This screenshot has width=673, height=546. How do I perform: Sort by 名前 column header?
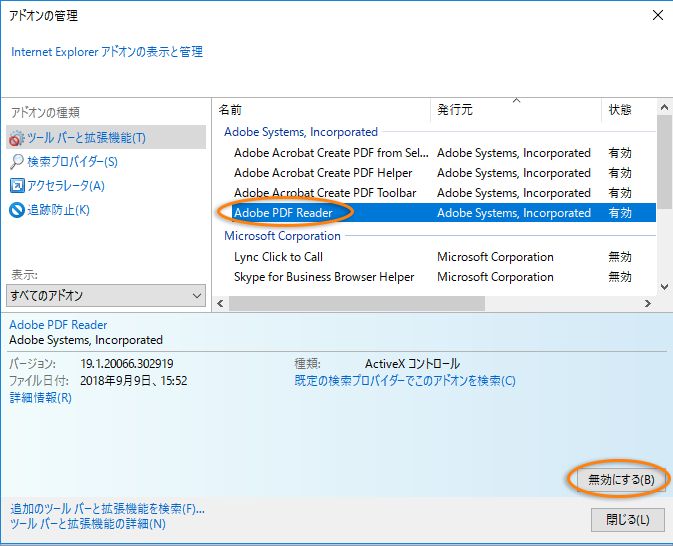click(322, 110)
